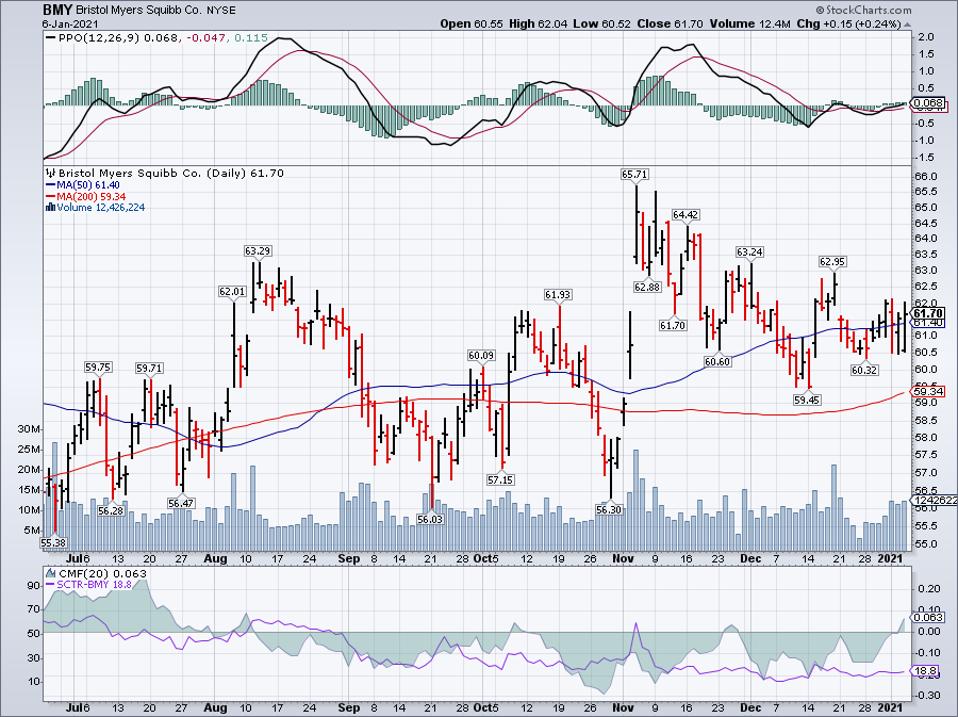Click the CMF(20) 0.063 legend label
This screenshot has height=717, width=958.
[x=103, y=573]
